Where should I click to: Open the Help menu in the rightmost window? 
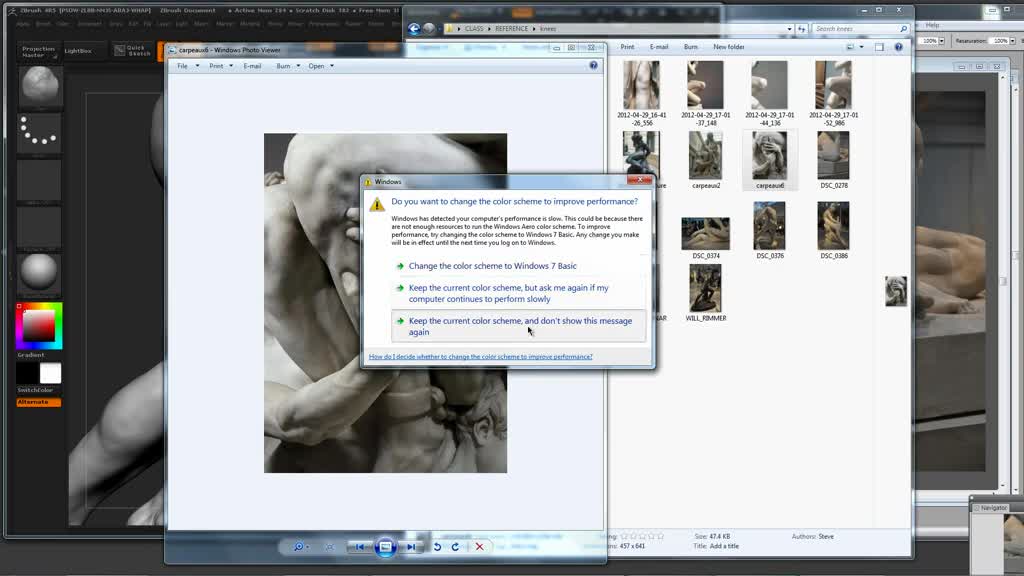click(x=932, y=25)
